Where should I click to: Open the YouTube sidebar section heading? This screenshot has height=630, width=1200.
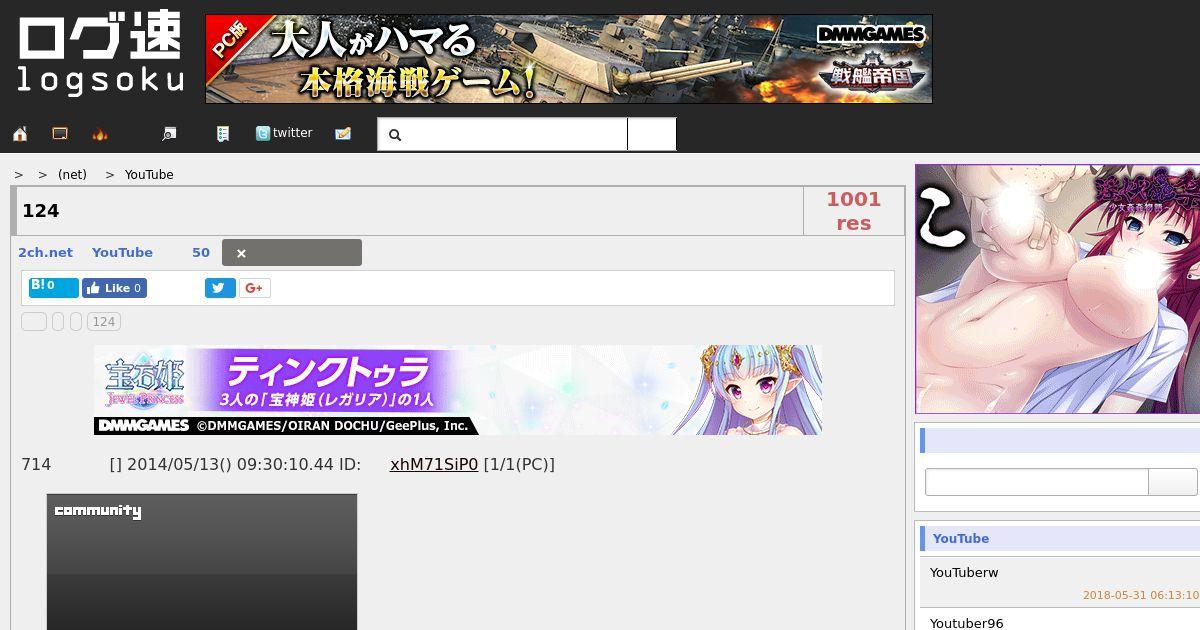961,538
